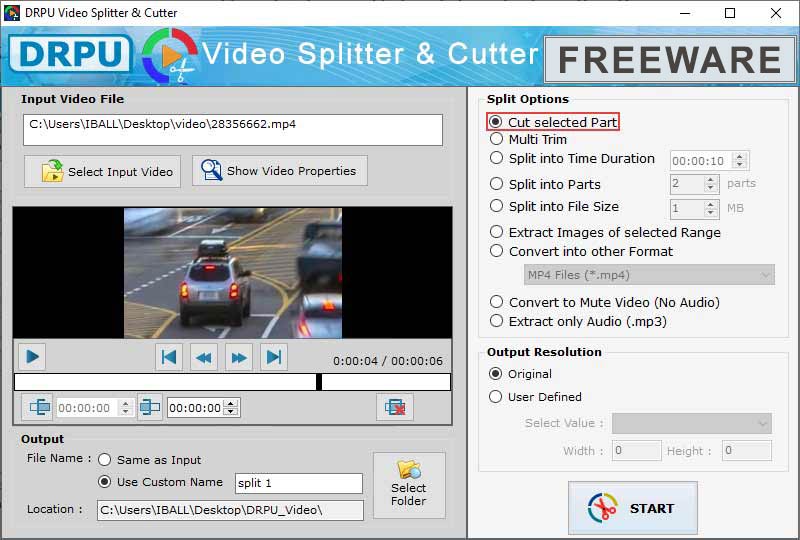This screenshot has height=540, width=800.
Task: Click the parts count spinner arrows
Action: [x=711, y=184]
